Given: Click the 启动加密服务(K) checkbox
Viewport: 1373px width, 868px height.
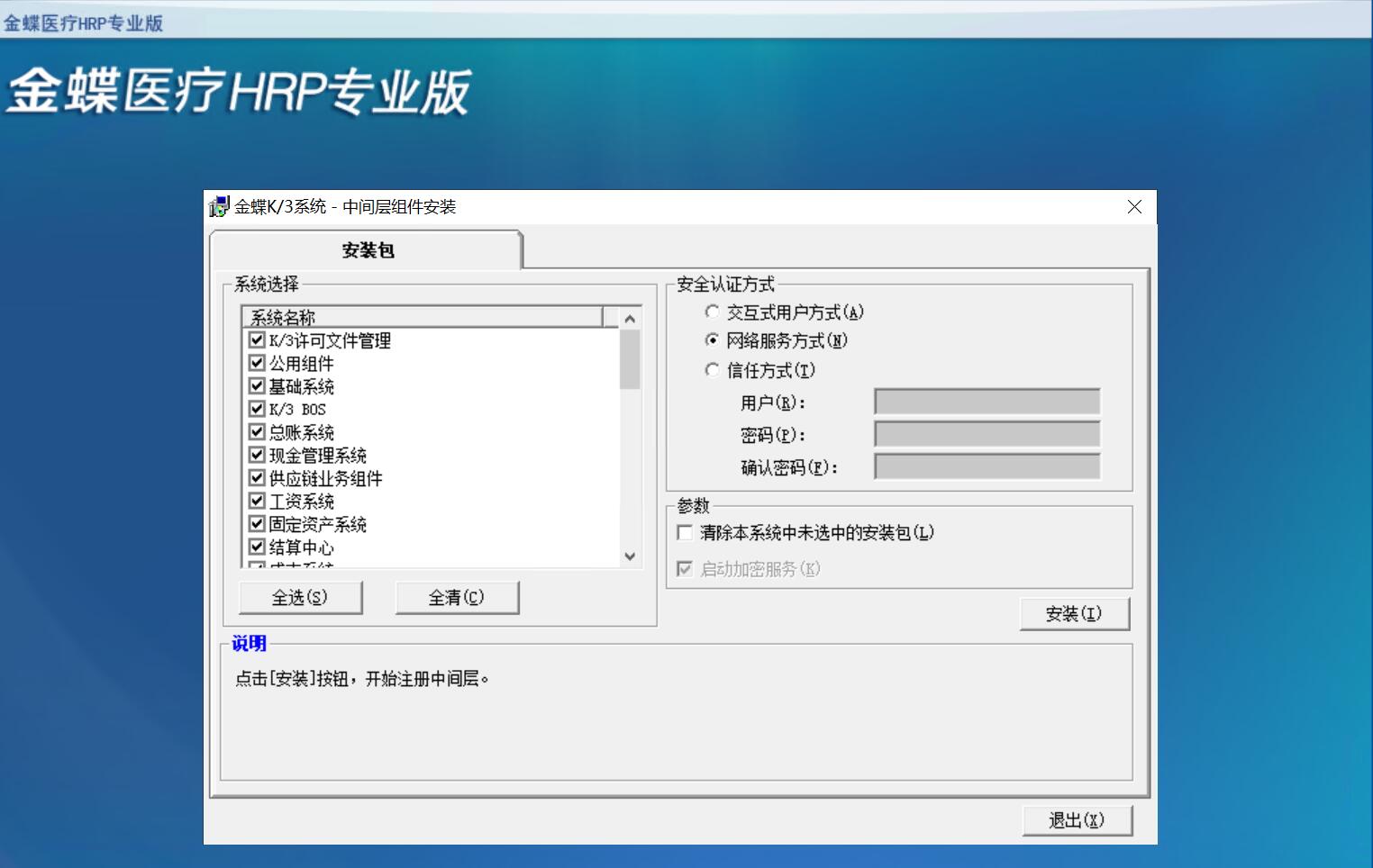Looking at the screenshot, I should point(685,569).
